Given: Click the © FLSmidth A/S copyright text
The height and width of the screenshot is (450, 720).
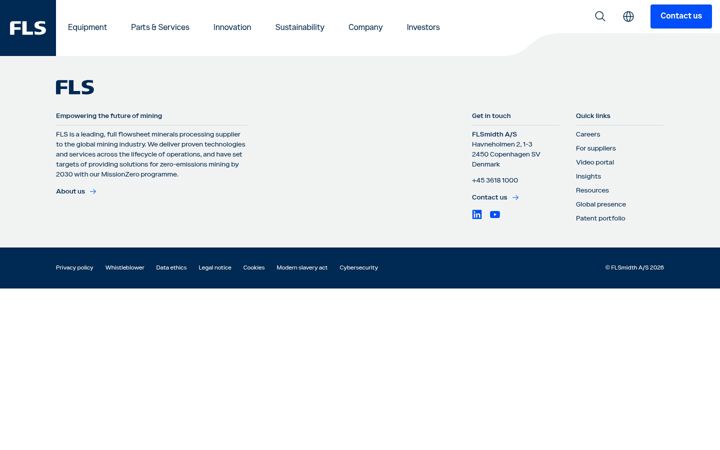Looking at the screenshot, I should coord(634,268).
